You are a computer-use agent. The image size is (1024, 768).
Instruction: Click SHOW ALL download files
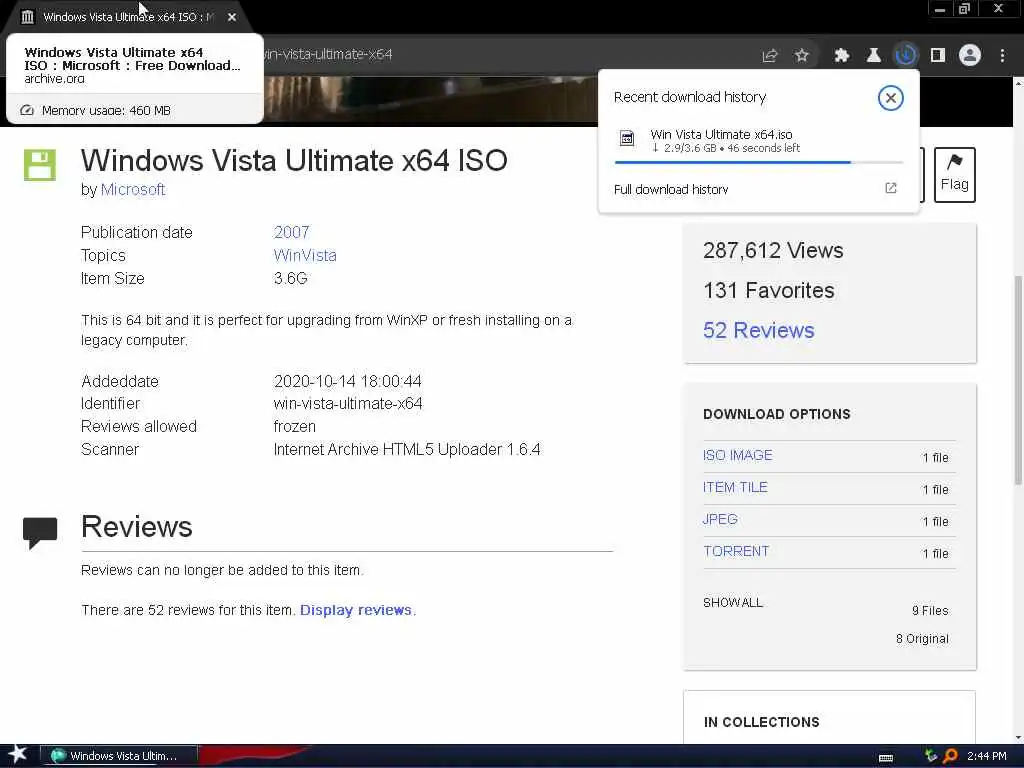pos(733,602)
